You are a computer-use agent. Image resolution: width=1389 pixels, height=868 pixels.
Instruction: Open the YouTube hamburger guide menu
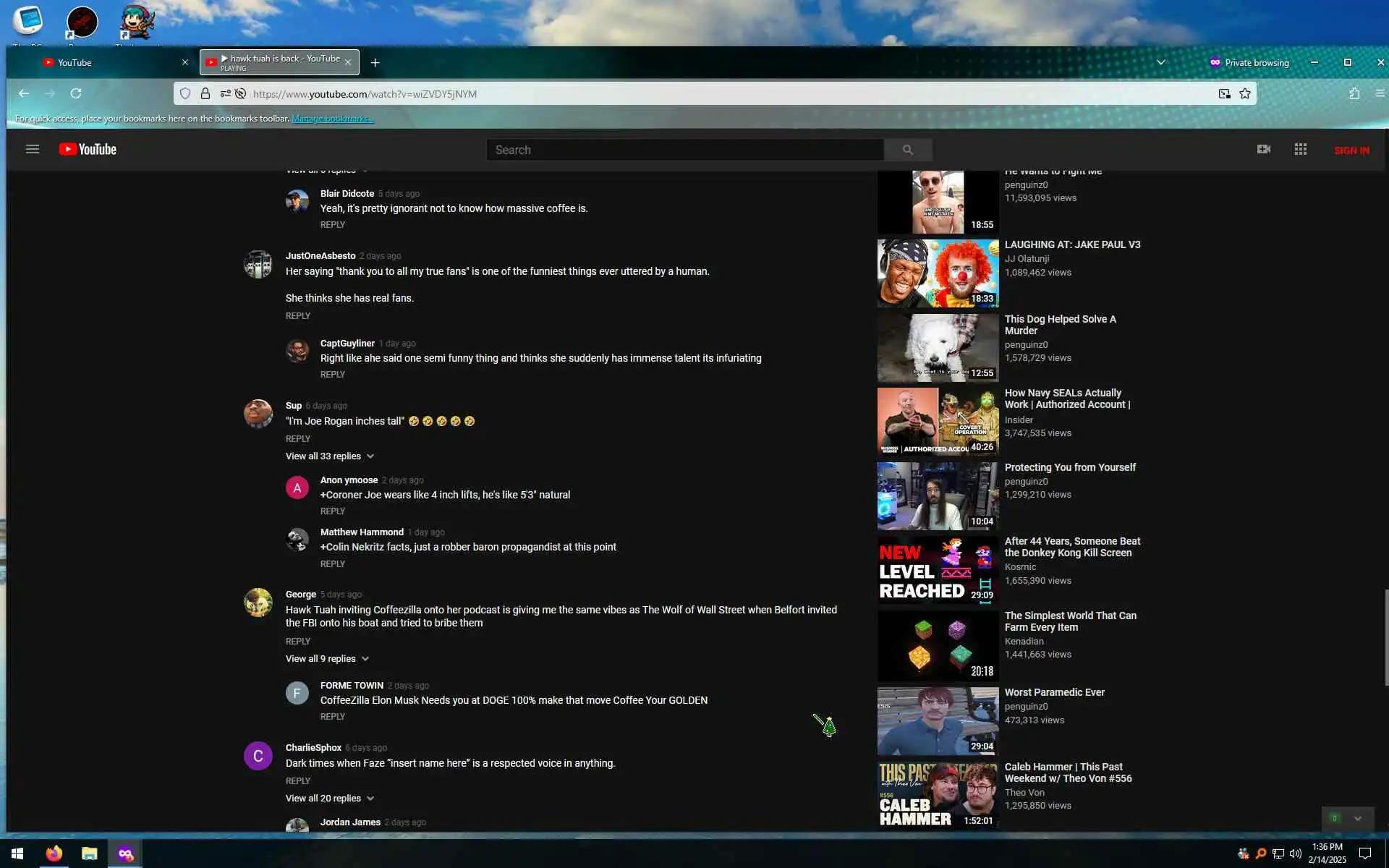point(32,150)
